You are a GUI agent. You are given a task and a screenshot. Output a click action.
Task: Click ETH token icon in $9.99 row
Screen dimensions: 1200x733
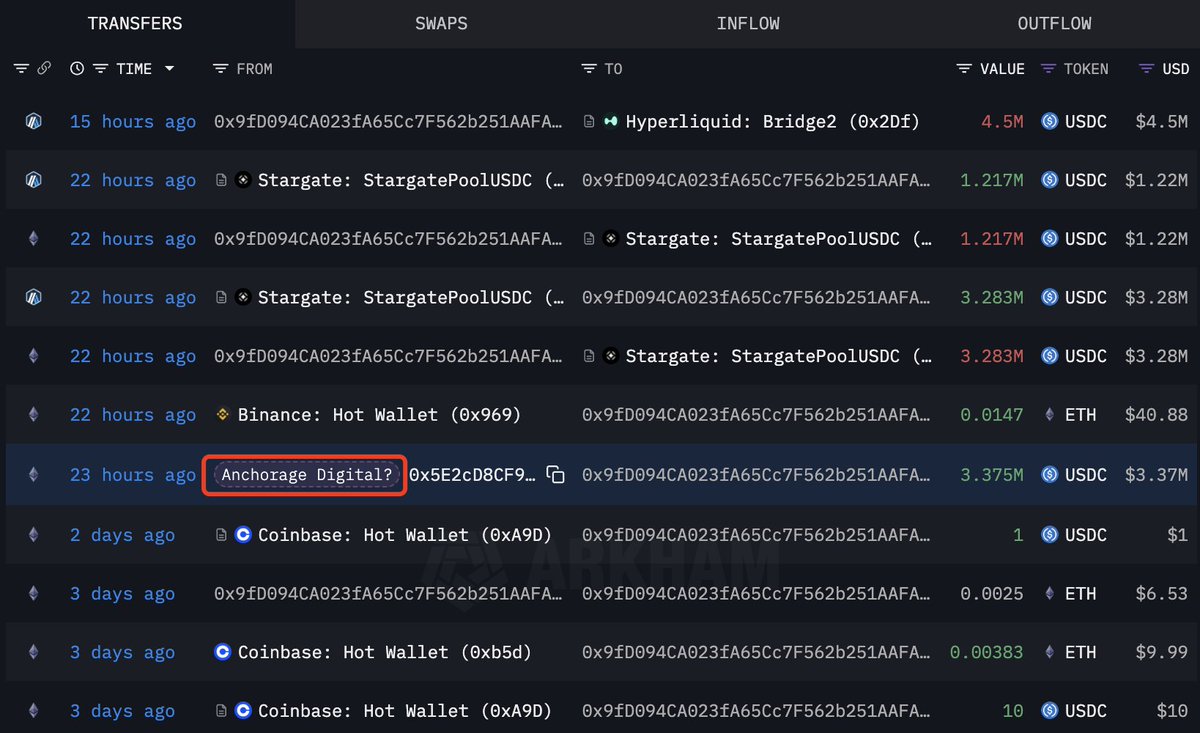1049,652
